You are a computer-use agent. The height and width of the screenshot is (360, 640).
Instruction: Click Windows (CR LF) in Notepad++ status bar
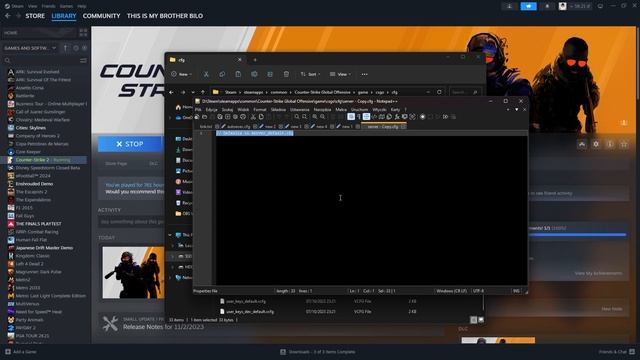point(451,291)
